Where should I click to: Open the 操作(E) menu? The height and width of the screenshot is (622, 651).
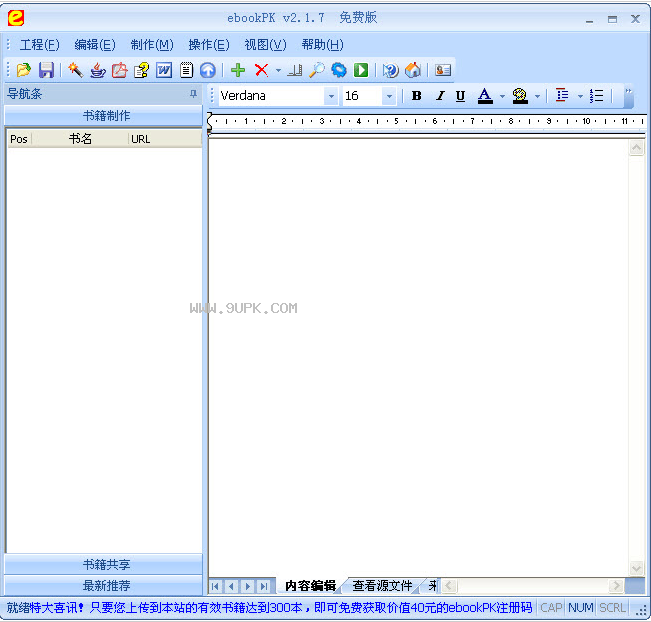(x=208, y=44)
